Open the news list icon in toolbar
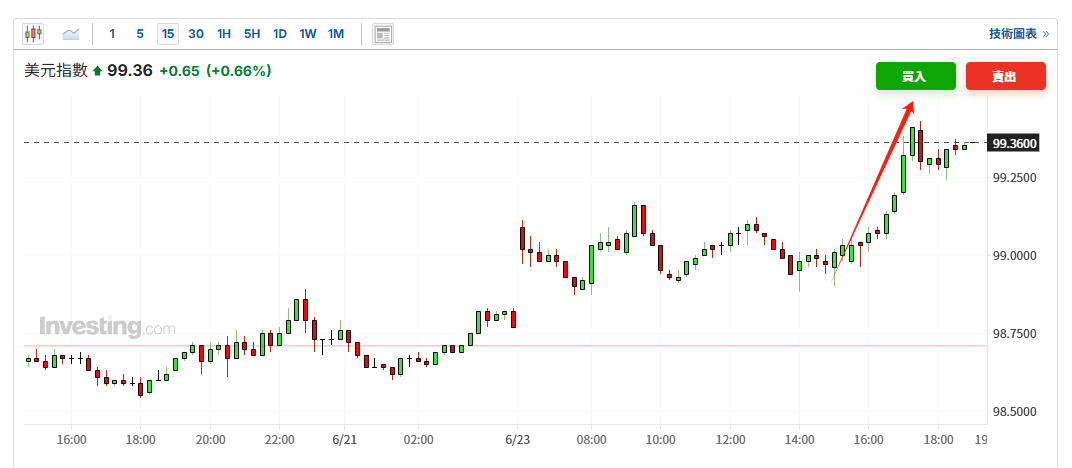 tap(383, 33)
